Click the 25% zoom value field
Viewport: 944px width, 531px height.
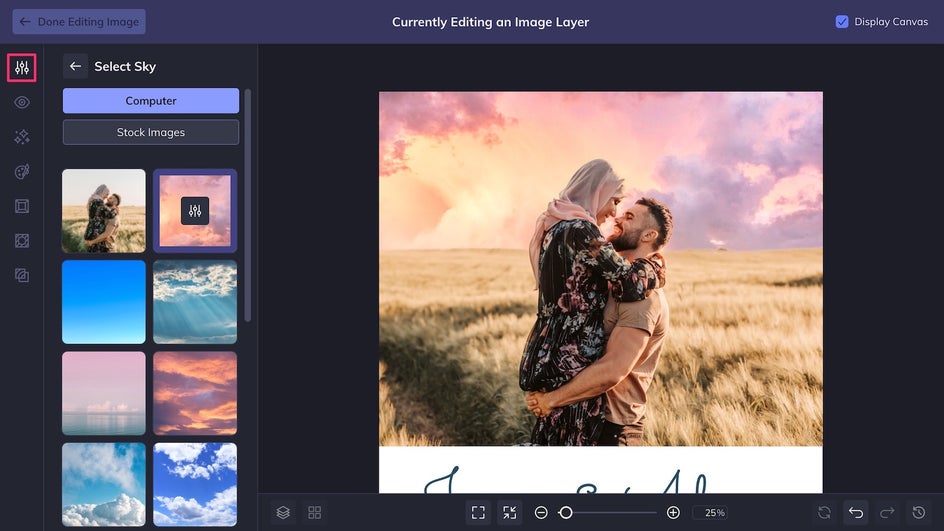pyautogui.click(x=710, y=512)
